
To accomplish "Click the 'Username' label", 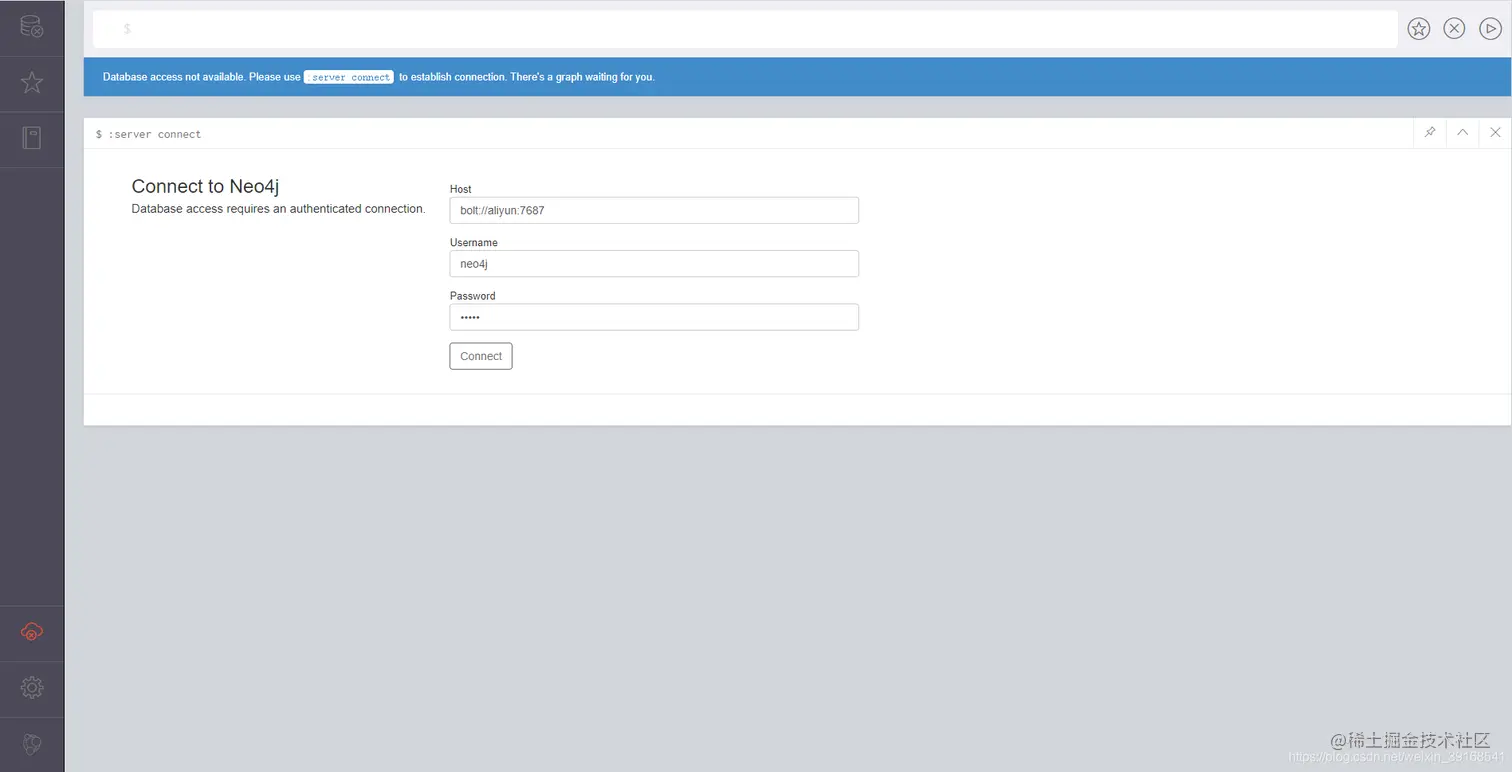I will click(x=473, y=243).
